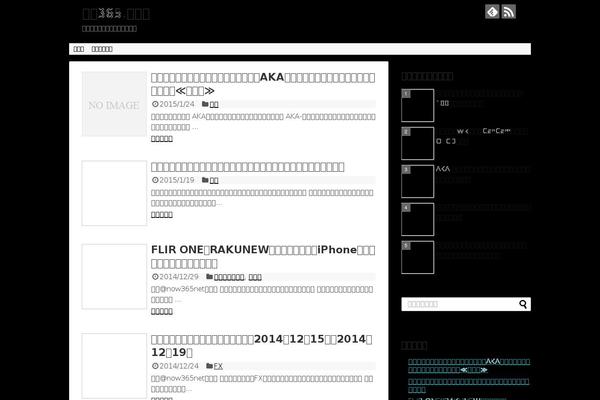The width and height of the screenshot is (600, 400).
Task: Open the article titled with 2014 12 15
Action: click(261, 346)
